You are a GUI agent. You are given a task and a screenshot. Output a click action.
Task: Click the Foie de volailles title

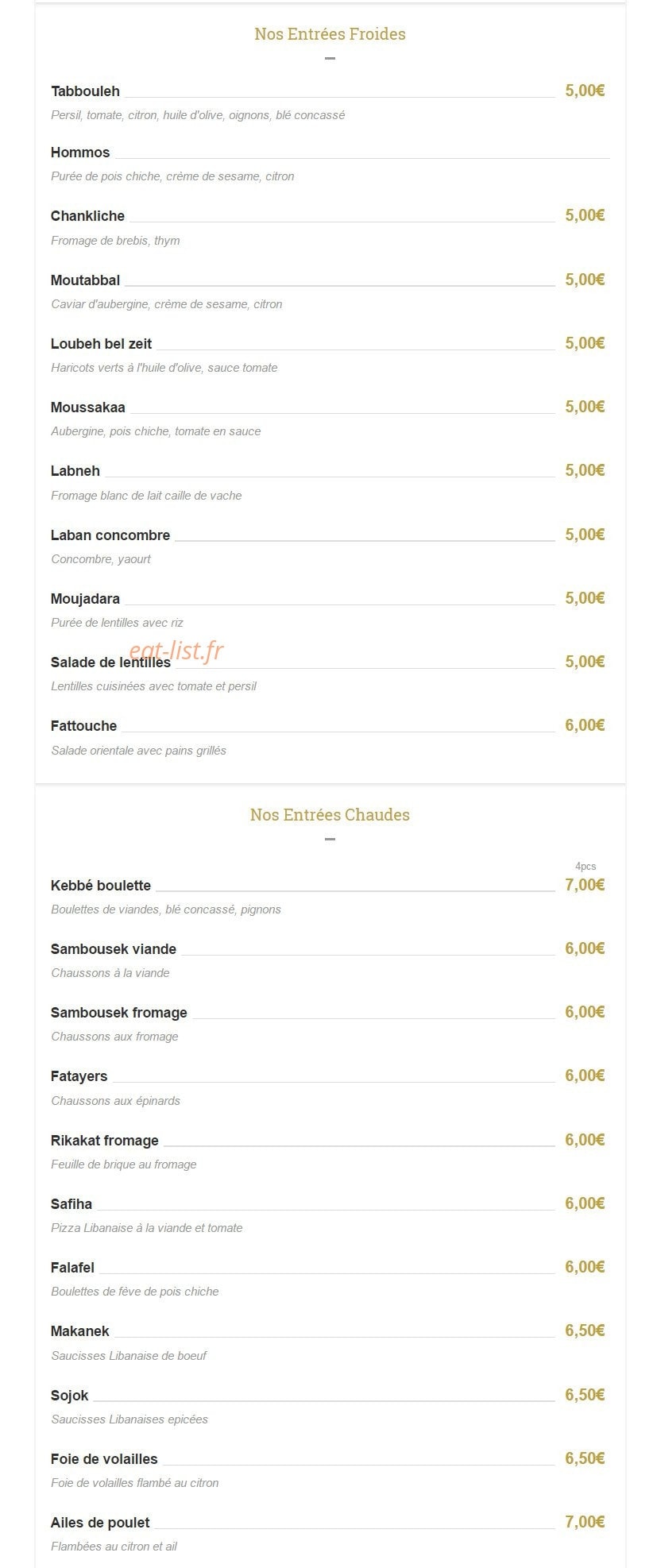pos(104,1459)
